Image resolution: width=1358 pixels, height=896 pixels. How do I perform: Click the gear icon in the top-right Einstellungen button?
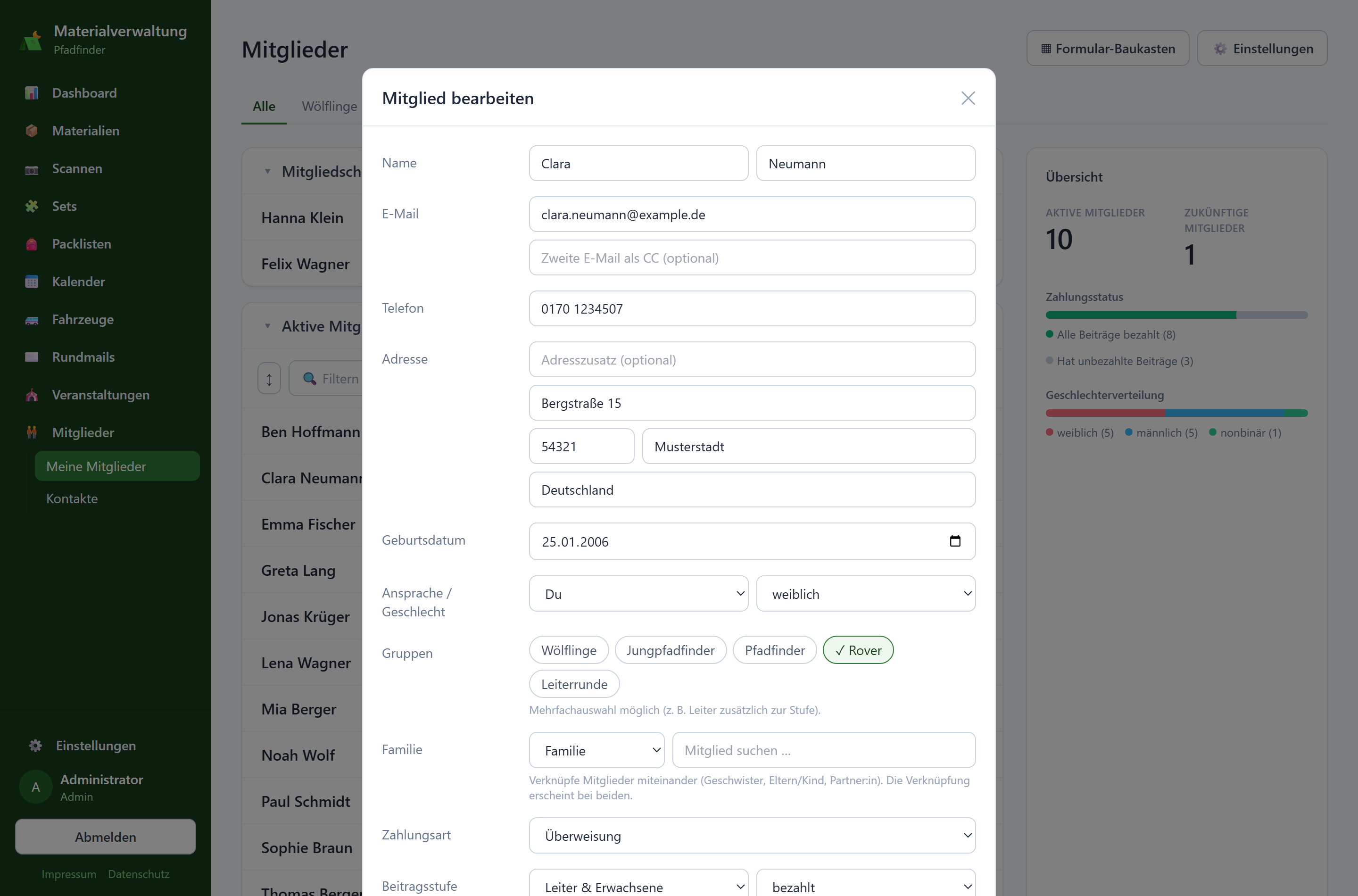coord(1220,49)
